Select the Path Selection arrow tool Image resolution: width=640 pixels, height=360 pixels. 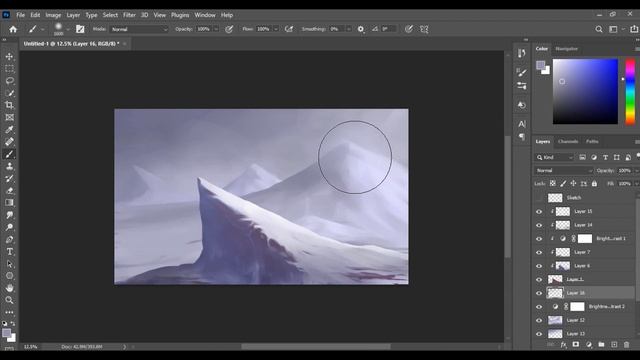pyautogui.click(x=9, y=264)
